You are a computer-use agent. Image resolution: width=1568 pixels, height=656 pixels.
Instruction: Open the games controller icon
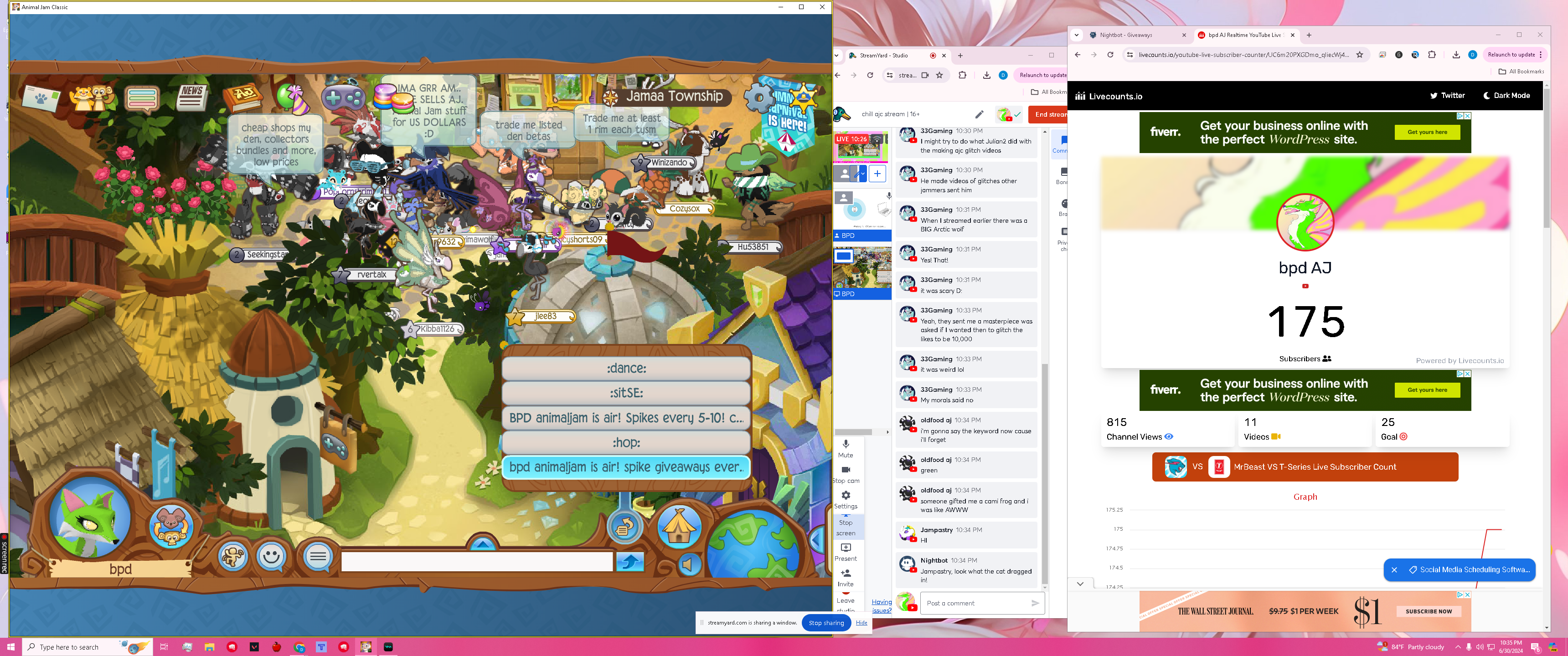(343, 97)
